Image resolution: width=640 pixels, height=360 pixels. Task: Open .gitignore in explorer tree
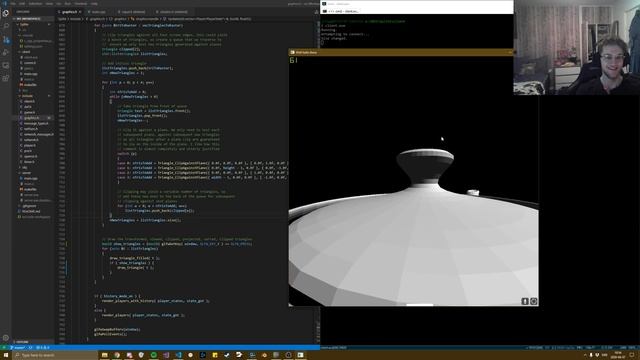pyautogui.click(x=29, y=206)
